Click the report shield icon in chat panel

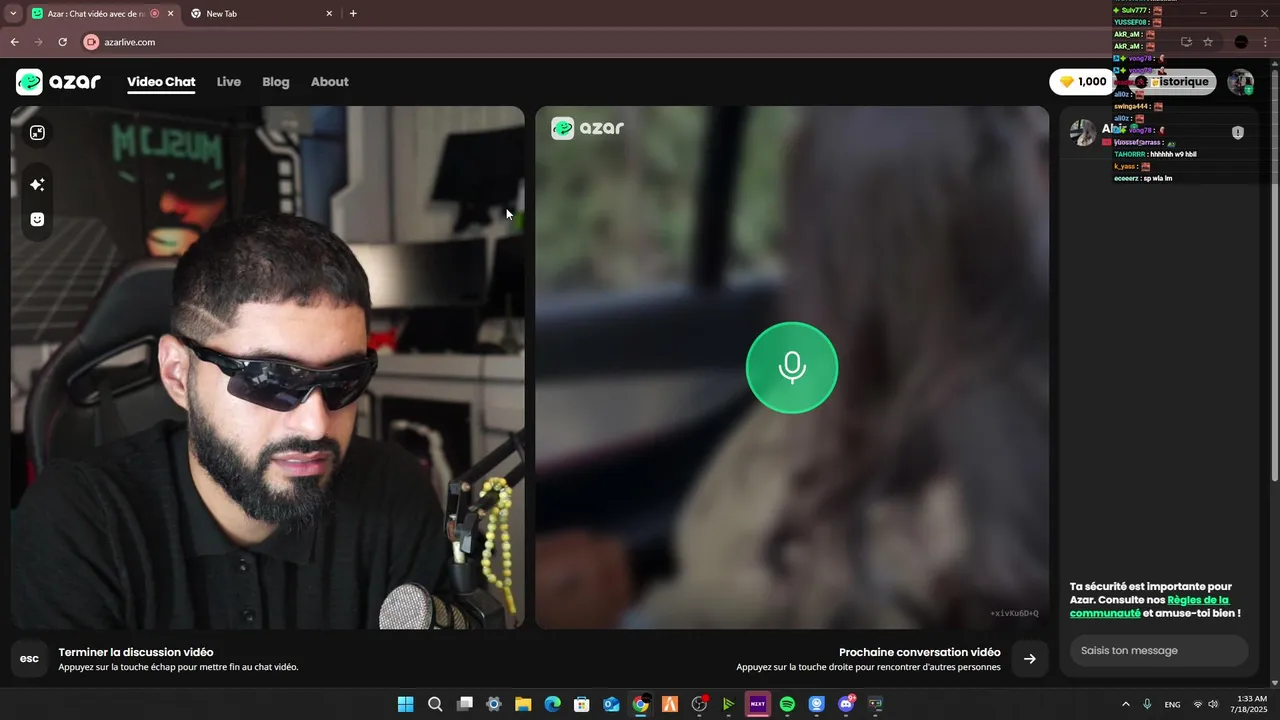[1238, 132]
